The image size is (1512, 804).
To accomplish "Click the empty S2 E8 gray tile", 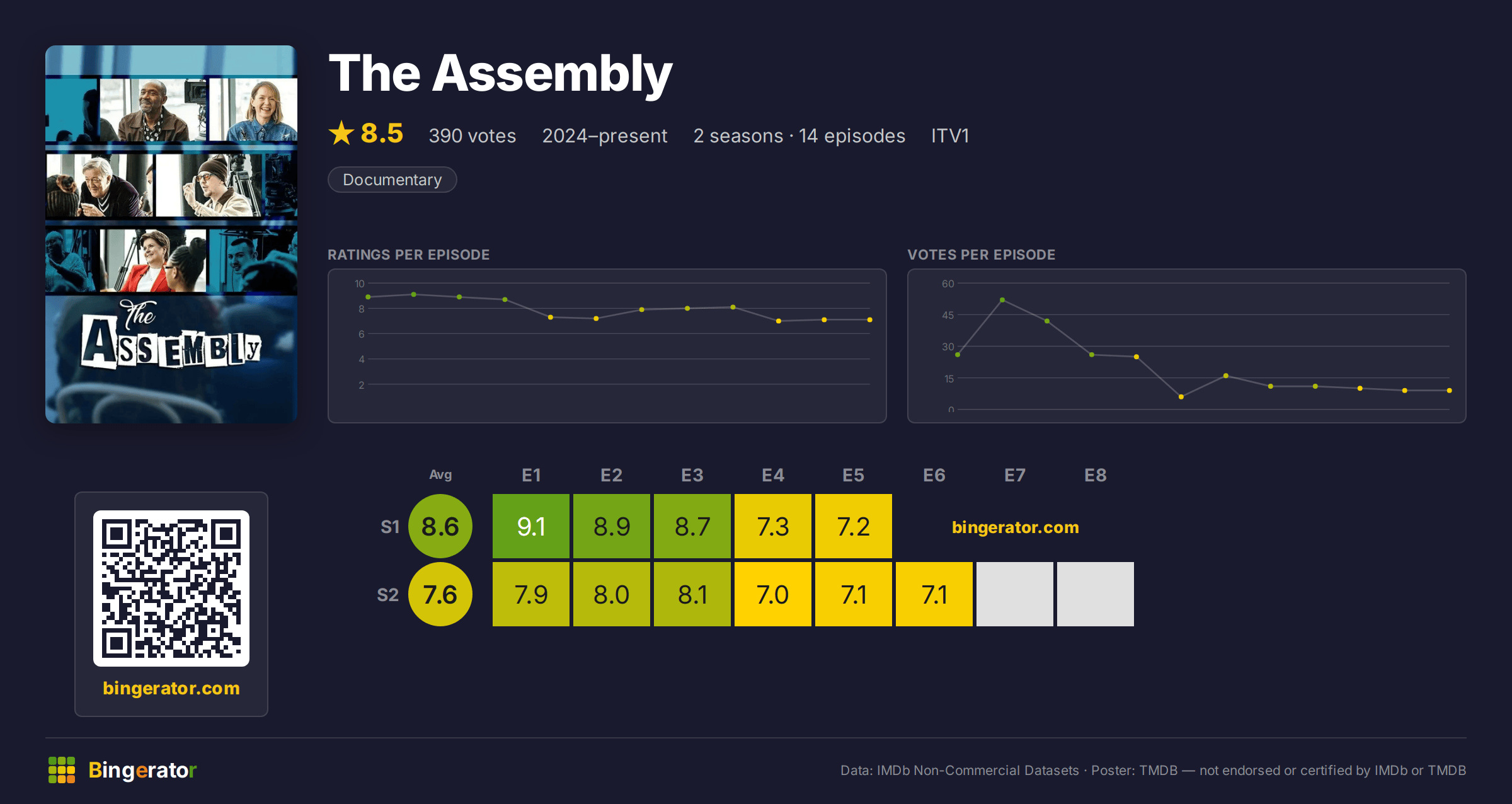I will [1096, 594].
